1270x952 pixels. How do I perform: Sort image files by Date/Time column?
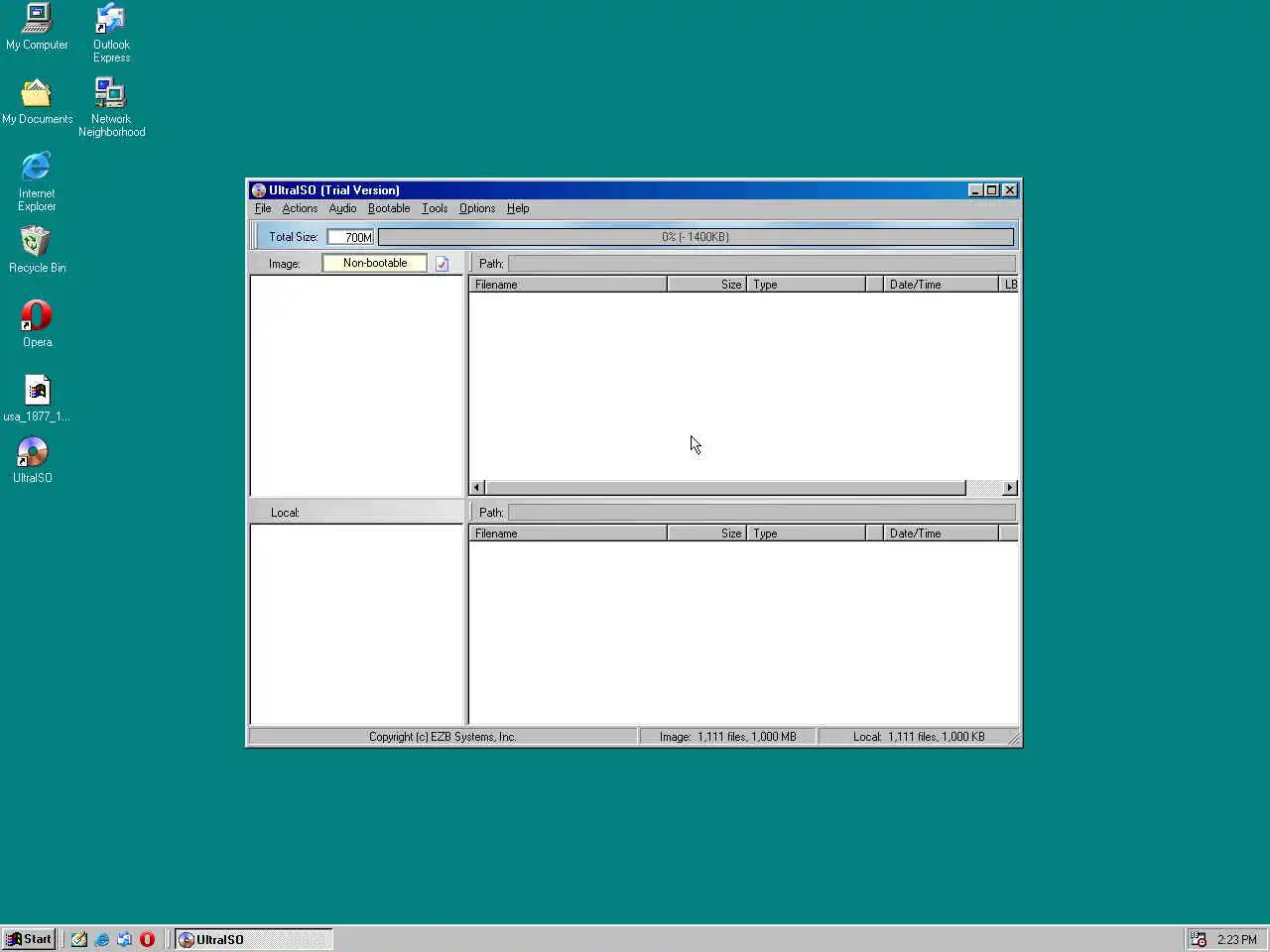[x=941, y=285]
